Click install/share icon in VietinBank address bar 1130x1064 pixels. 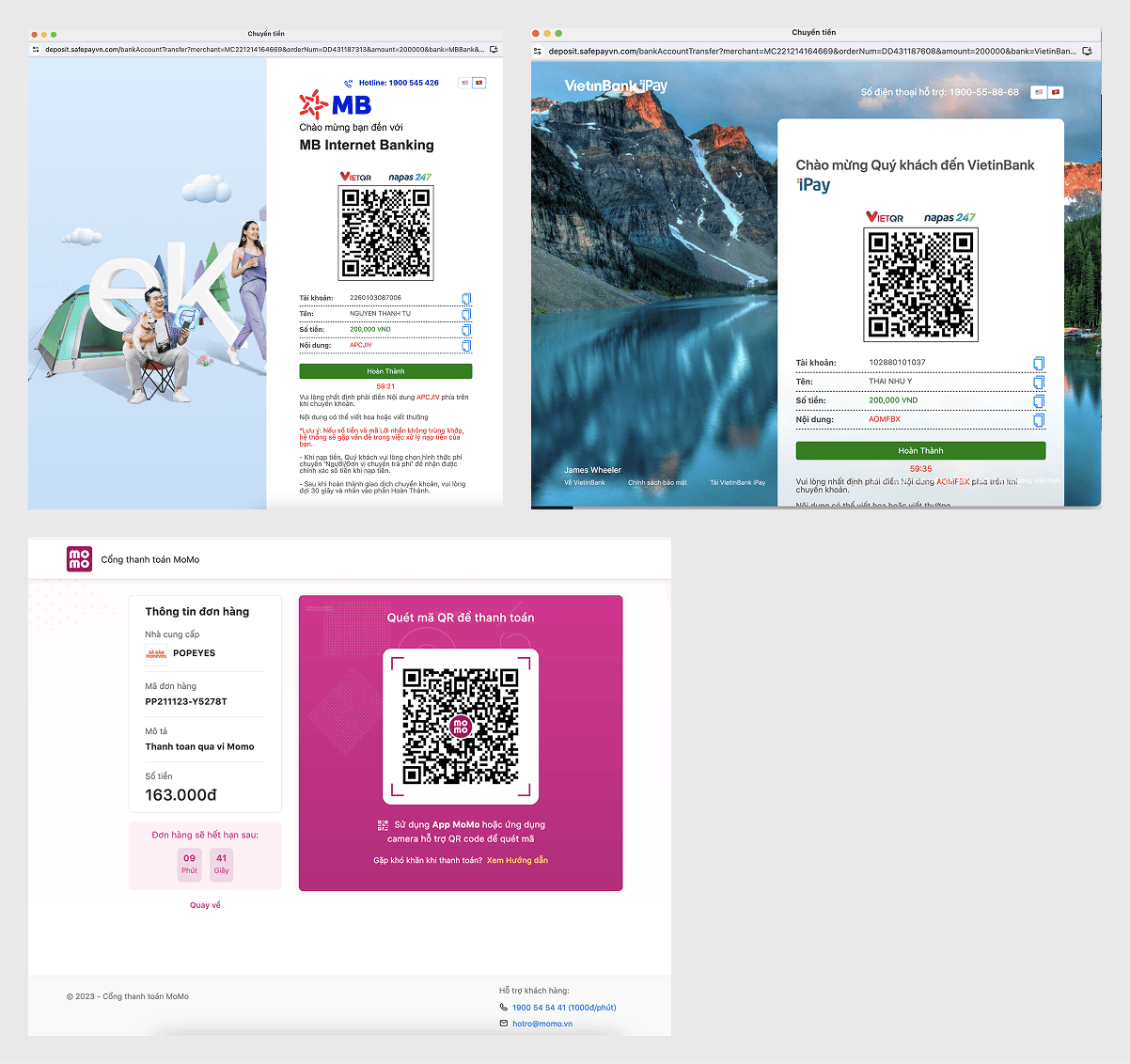(1088, 51)
